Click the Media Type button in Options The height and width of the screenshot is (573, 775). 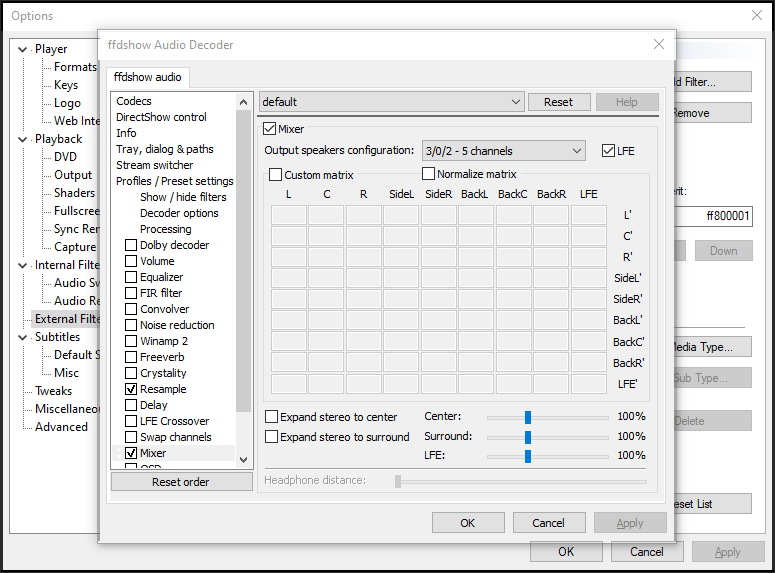tap(713, 347)
